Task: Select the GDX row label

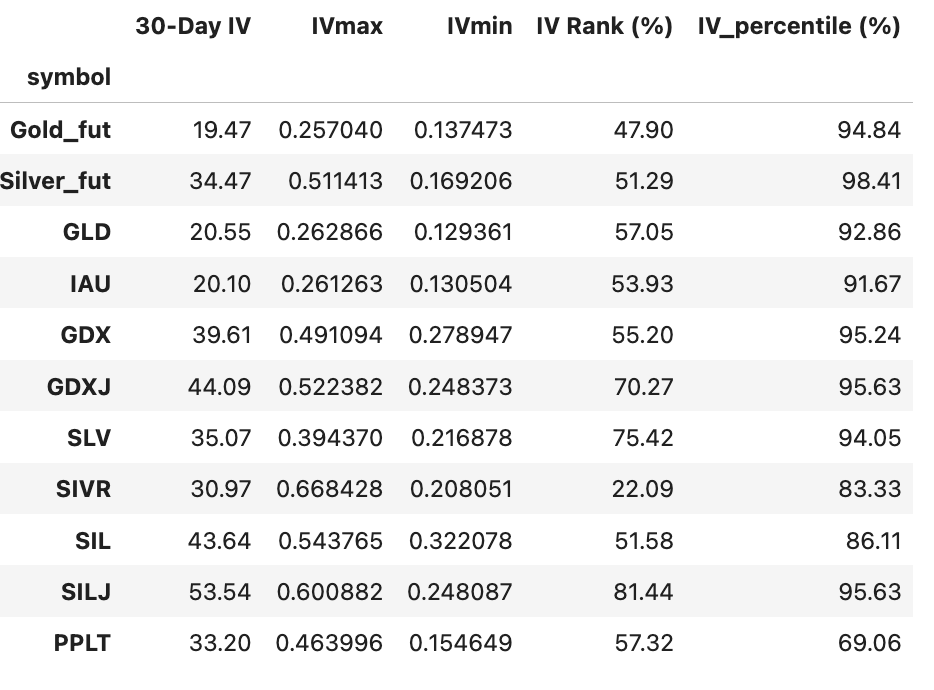Action: tap(85, 335)
